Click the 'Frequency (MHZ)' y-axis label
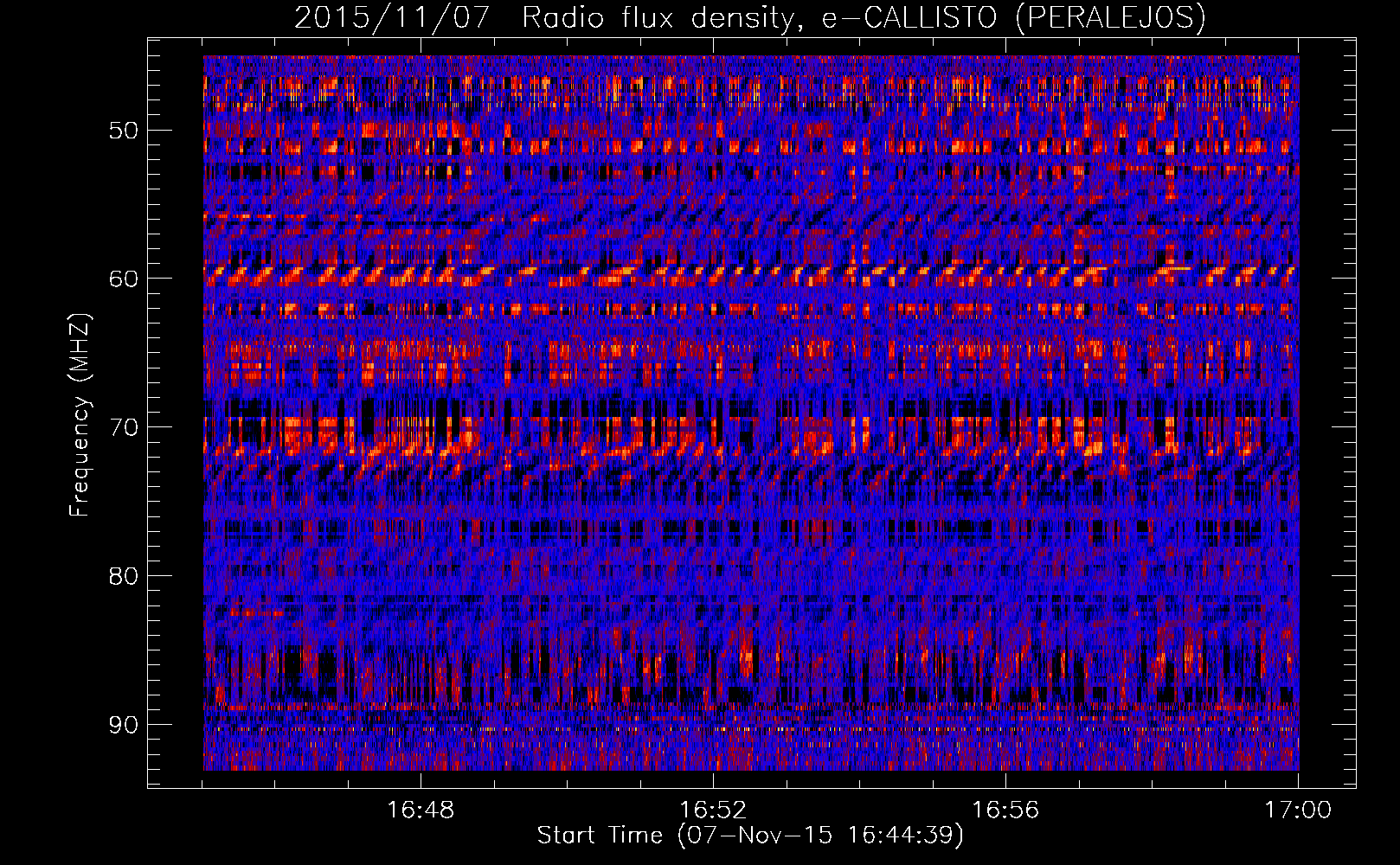 tap(80, 414)
